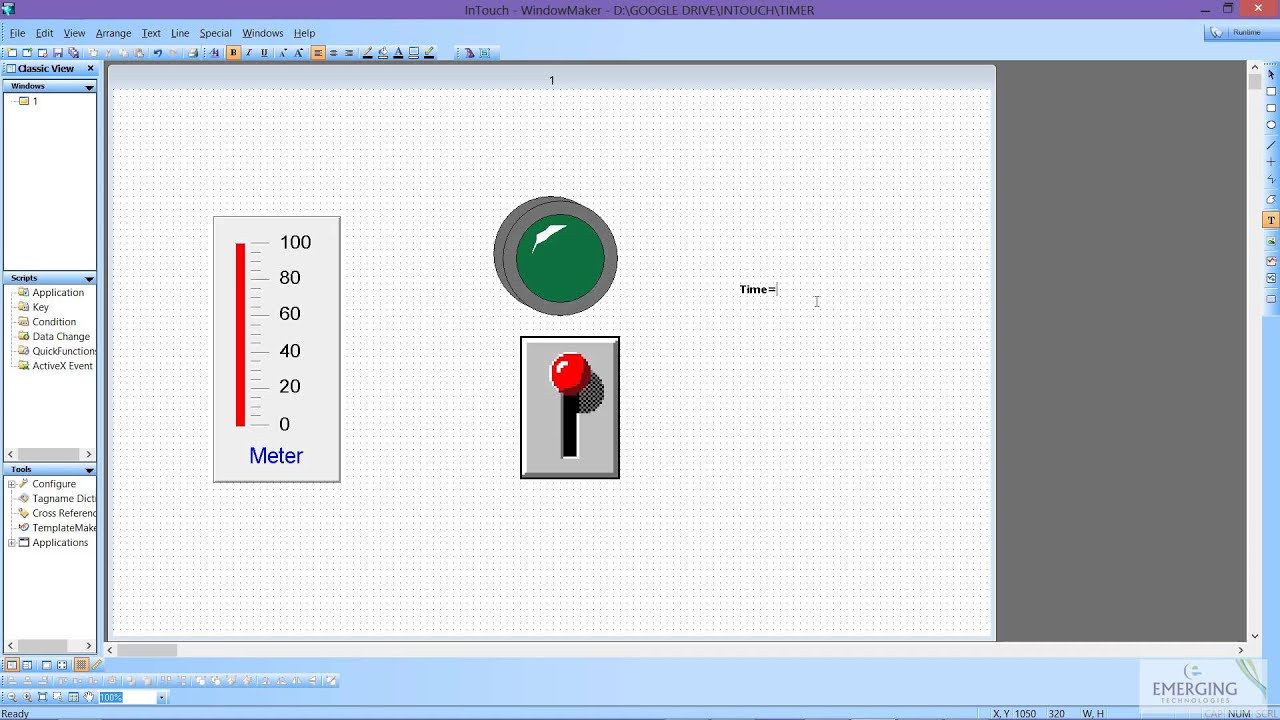The width and height of the screenshot is (1280, 720).
Task: Toggle the Ruler icon
Action: [x=96, y=665]
